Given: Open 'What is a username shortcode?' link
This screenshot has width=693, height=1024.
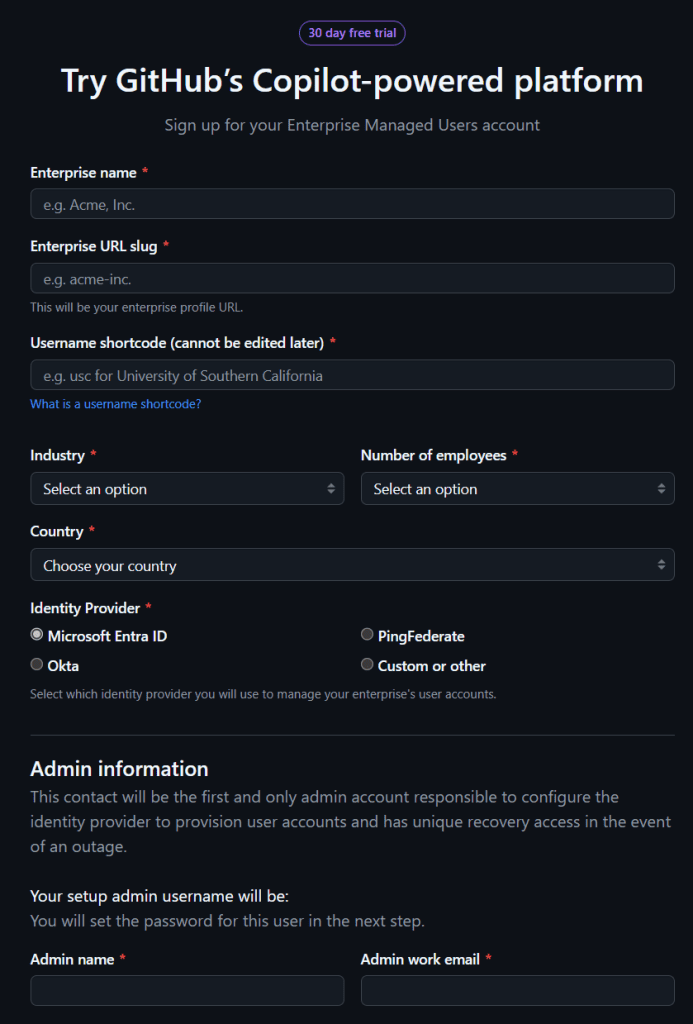Looking at the screenshot, I should click(116, 404).
